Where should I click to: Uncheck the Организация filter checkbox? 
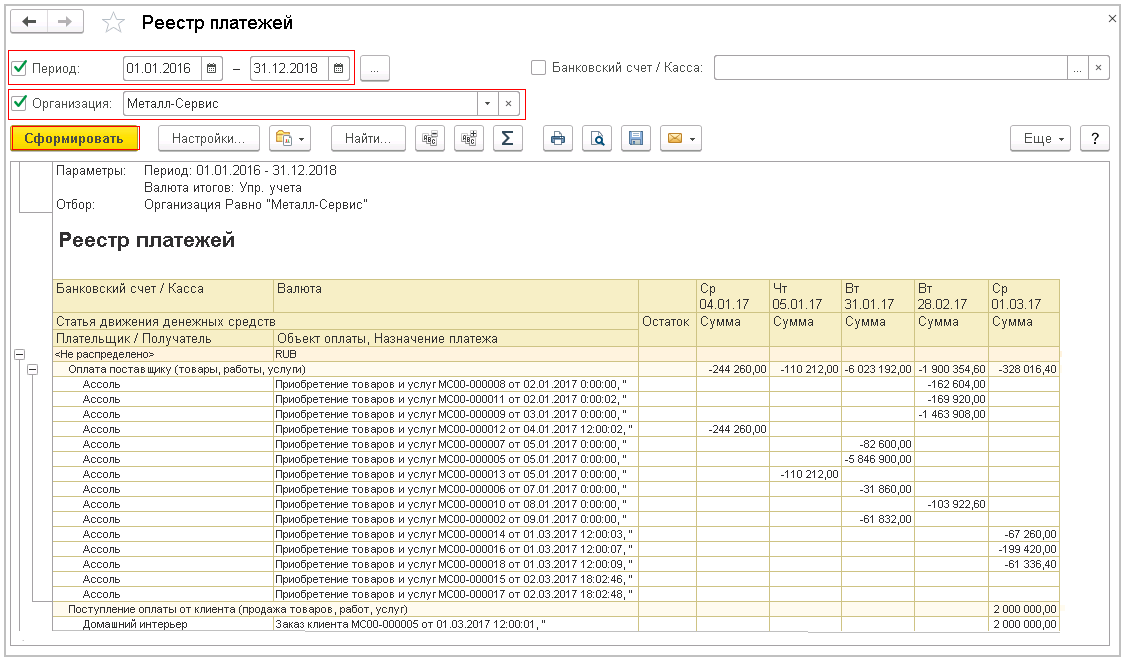pos(19,102)
